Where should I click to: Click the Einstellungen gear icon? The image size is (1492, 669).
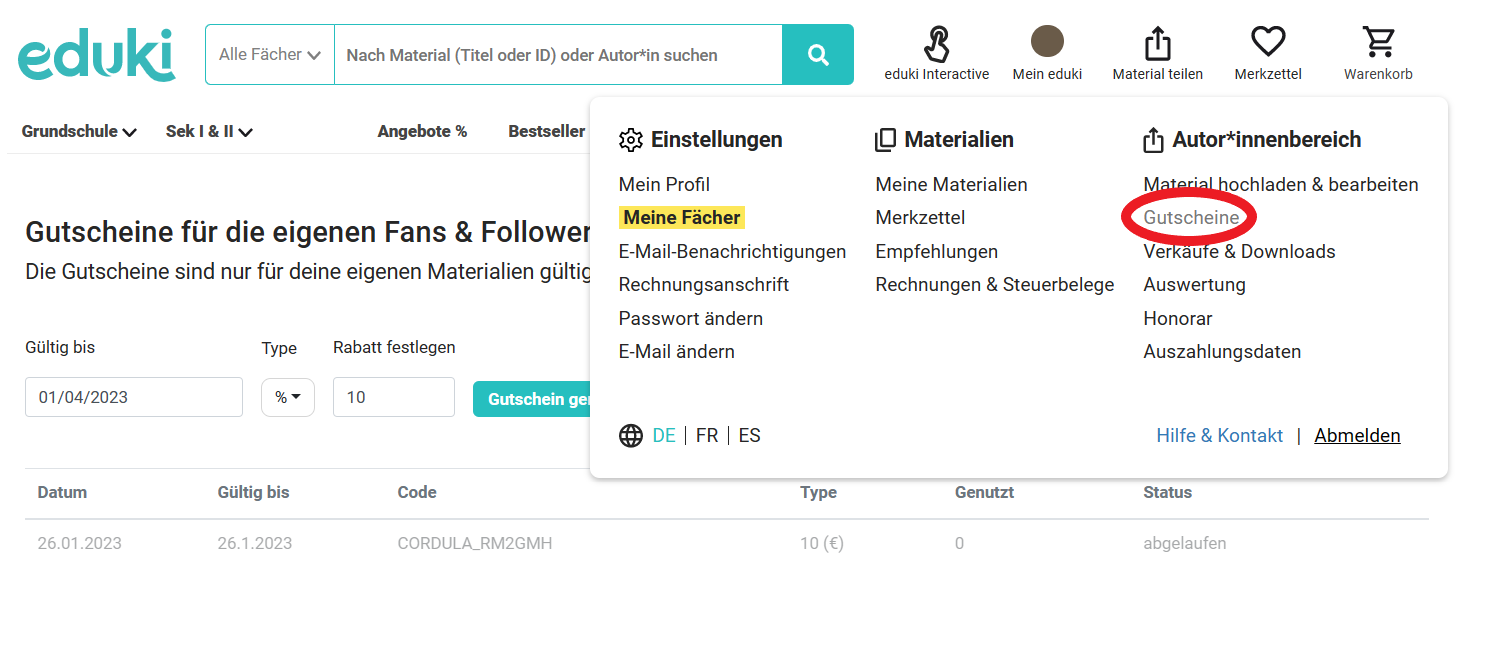coord(631,140)
